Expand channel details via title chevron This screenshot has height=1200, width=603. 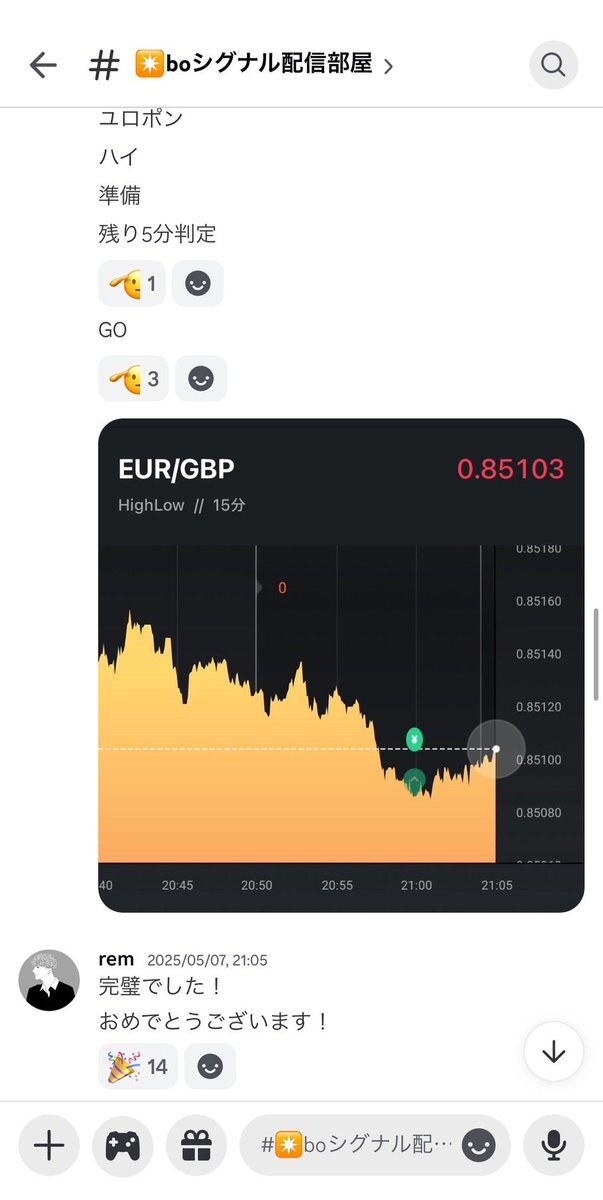(x=388, y=67)
